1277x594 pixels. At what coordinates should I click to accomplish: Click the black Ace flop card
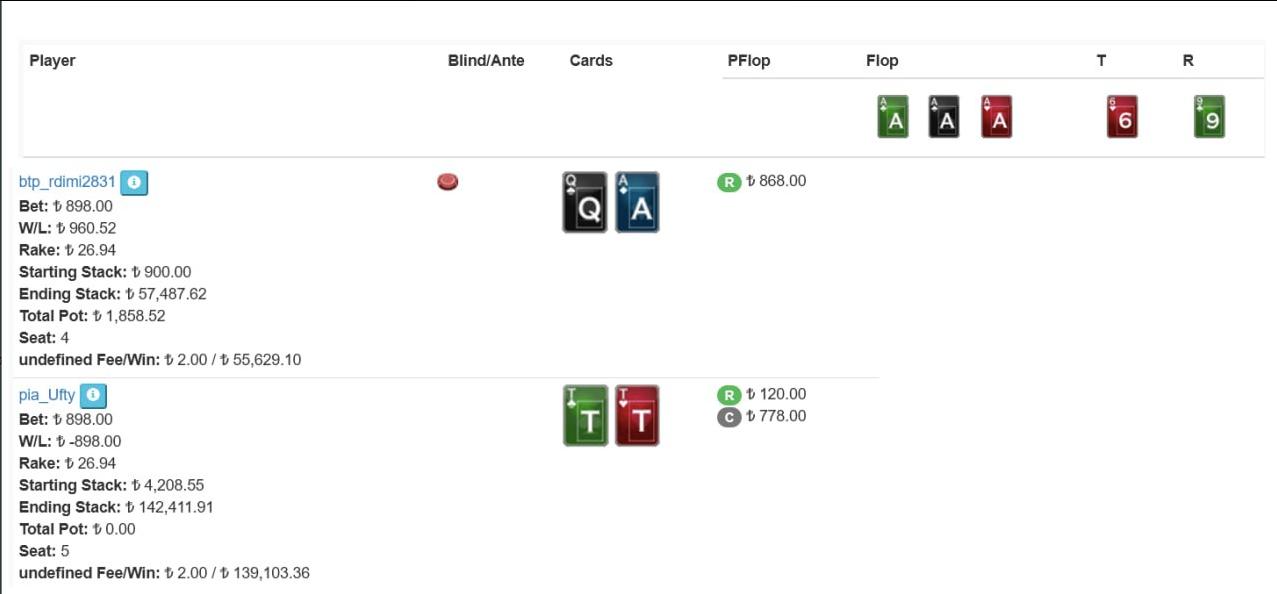click(944, 117)
